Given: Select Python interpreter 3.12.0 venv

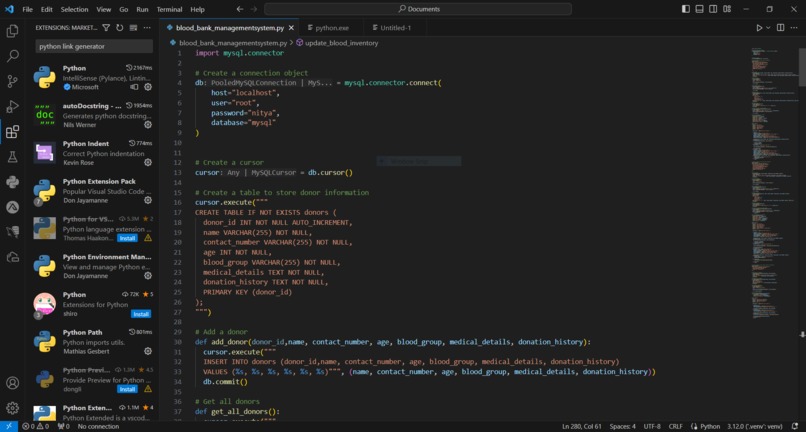Looking at the screenshot, I should (x=755, y=426).
